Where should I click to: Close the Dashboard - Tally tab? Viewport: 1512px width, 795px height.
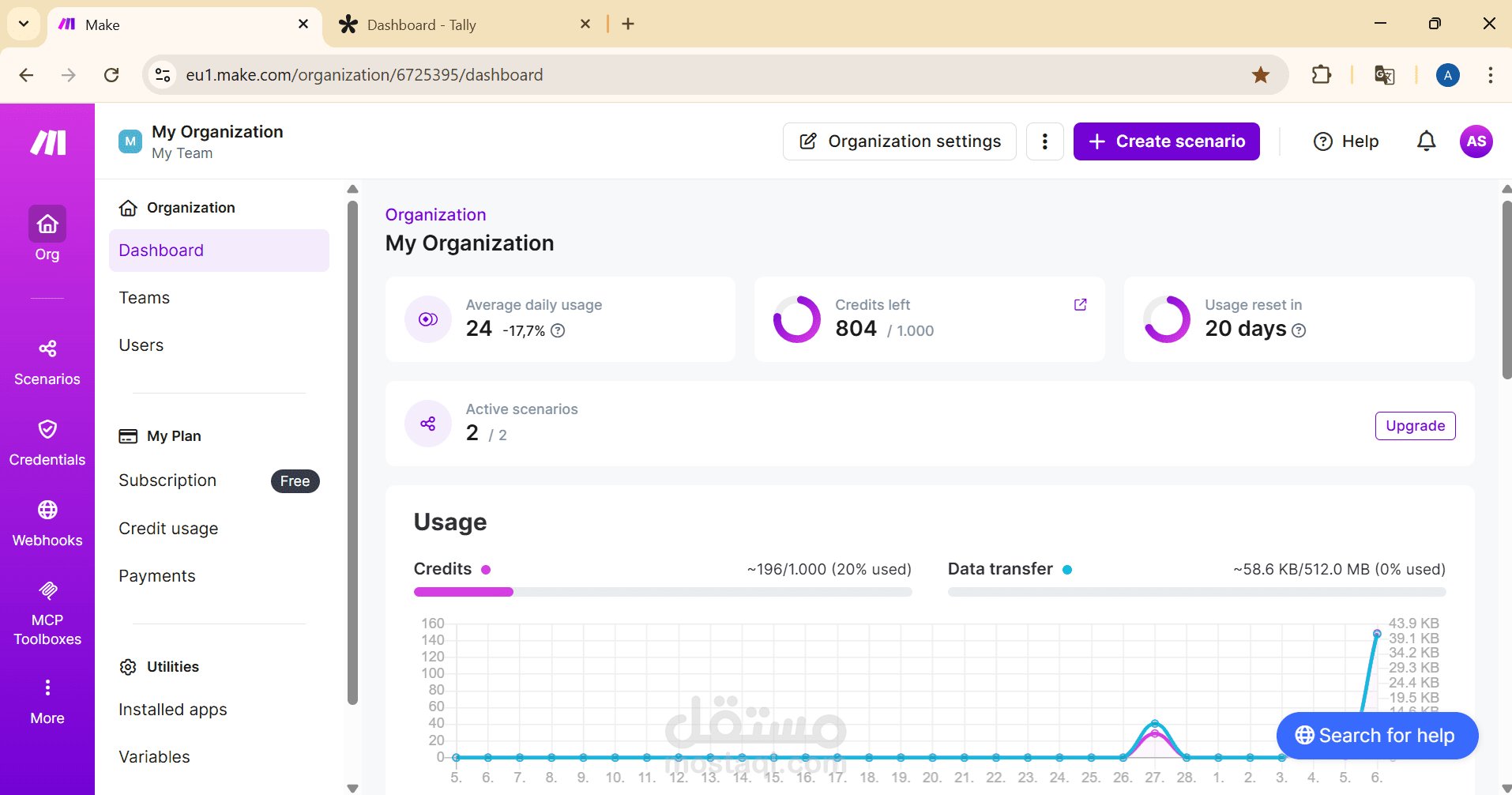pos(585,24)
